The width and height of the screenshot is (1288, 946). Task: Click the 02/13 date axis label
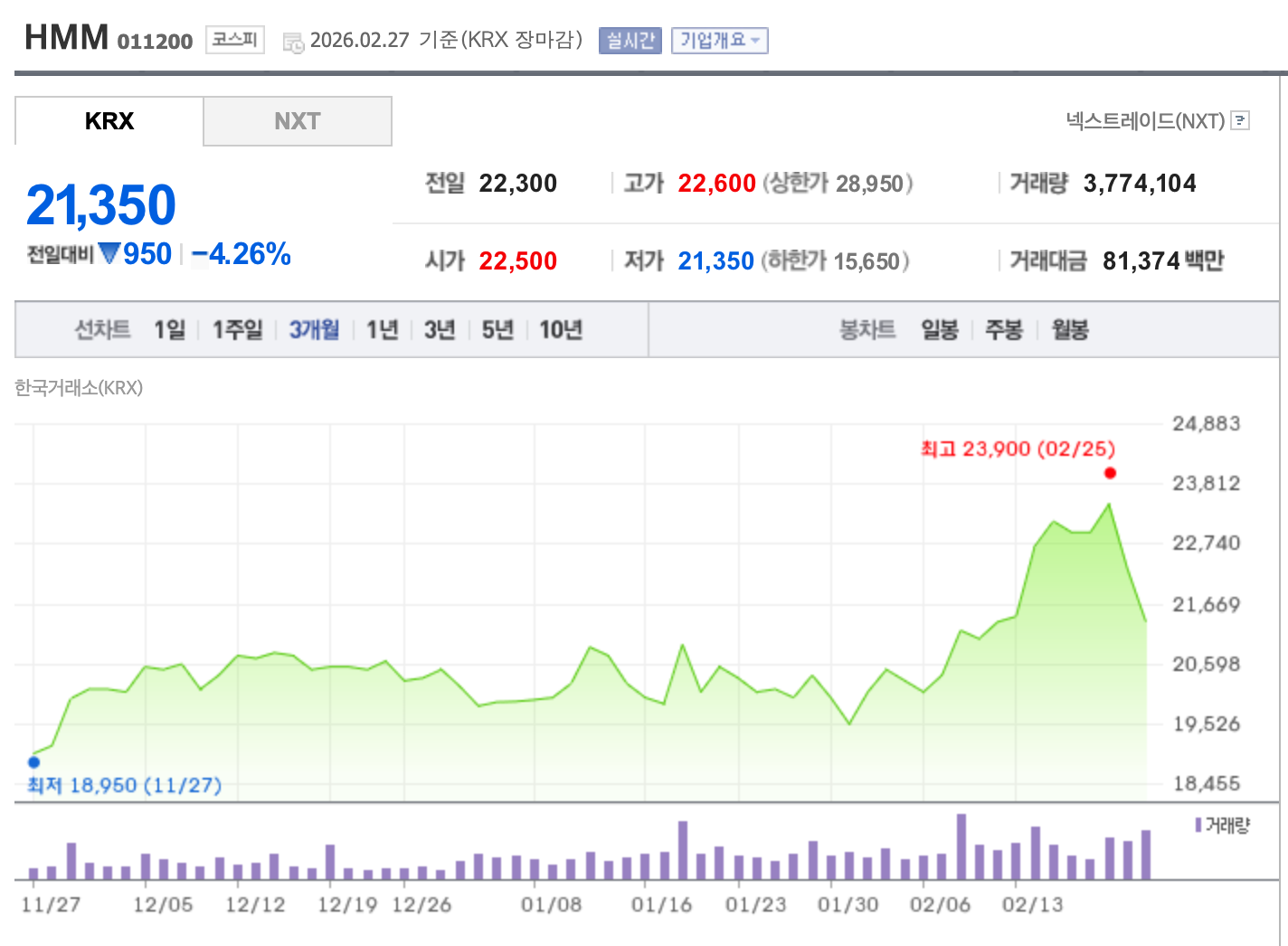[1033, 904]
